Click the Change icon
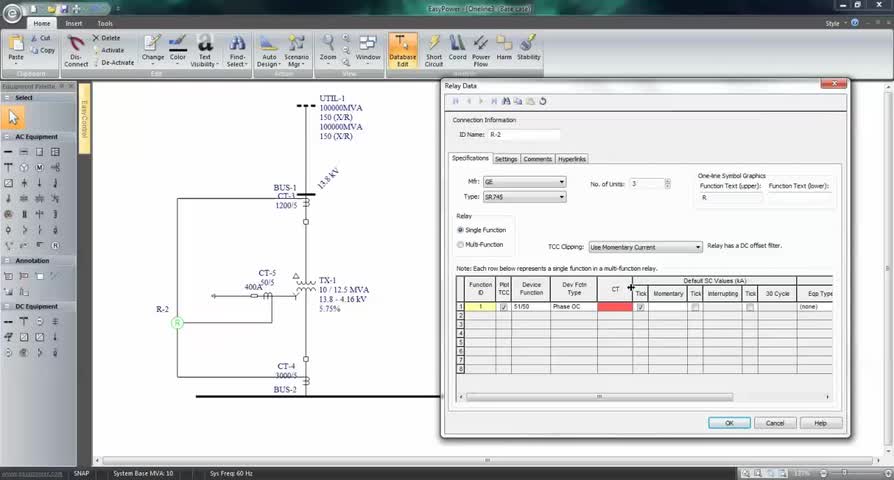894x480 pixels. coord(153,48)
